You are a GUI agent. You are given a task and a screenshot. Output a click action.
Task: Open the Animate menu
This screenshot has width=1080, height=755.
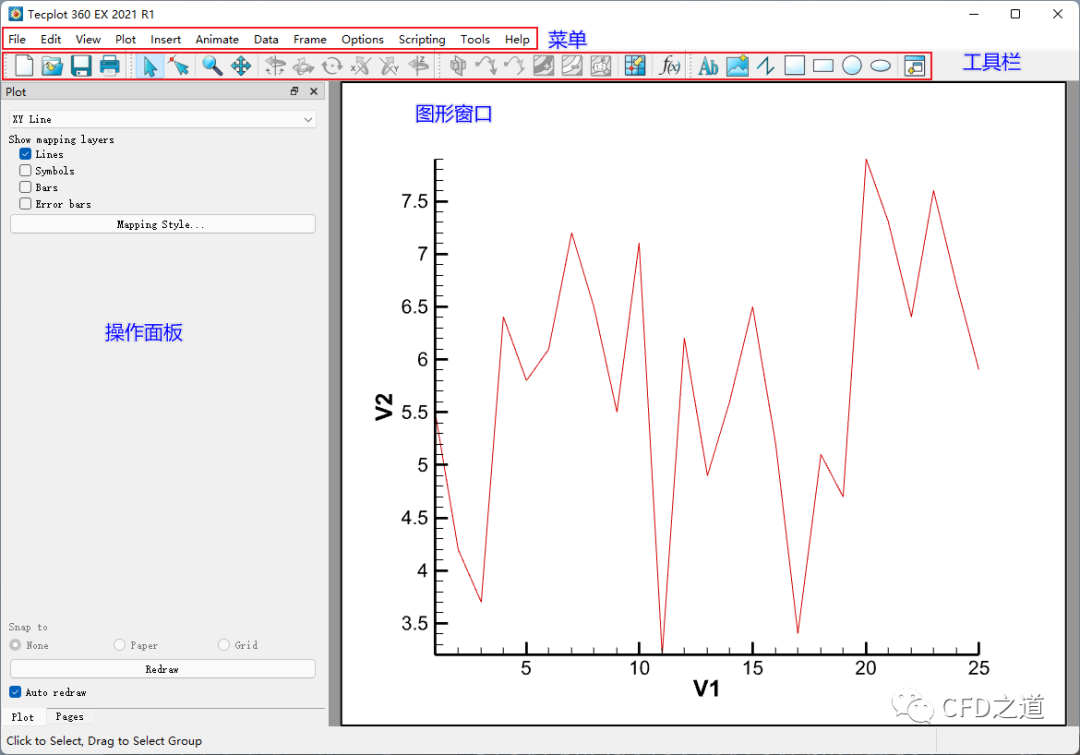point(217,39)
